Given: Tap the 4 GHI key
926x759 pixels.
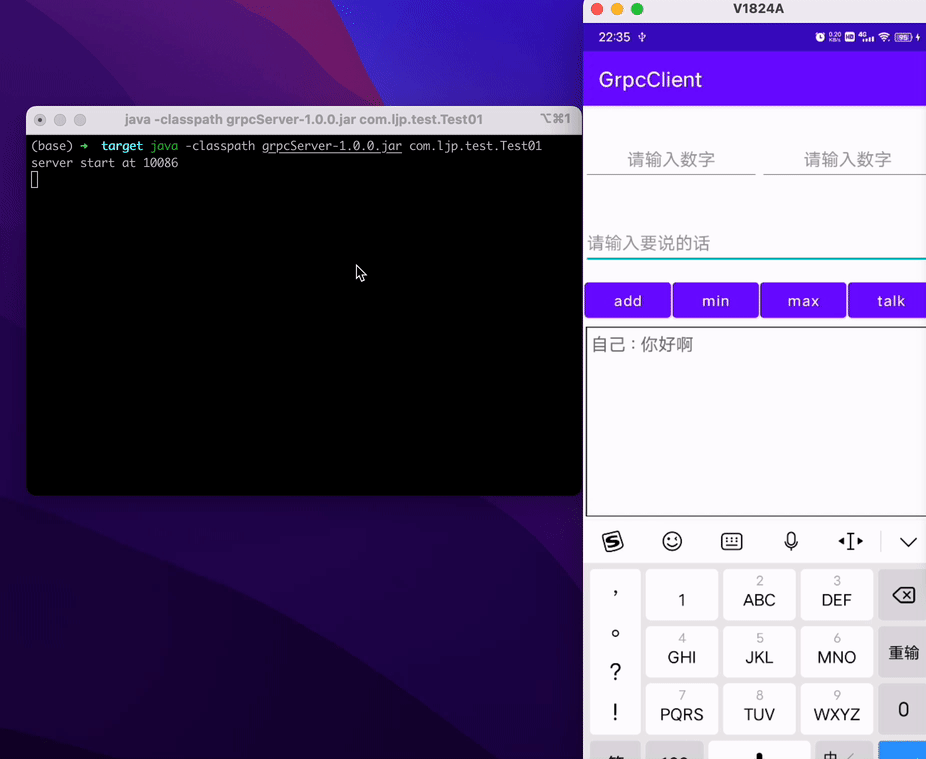Looking at the screenshot, I should tap(682, 652).
